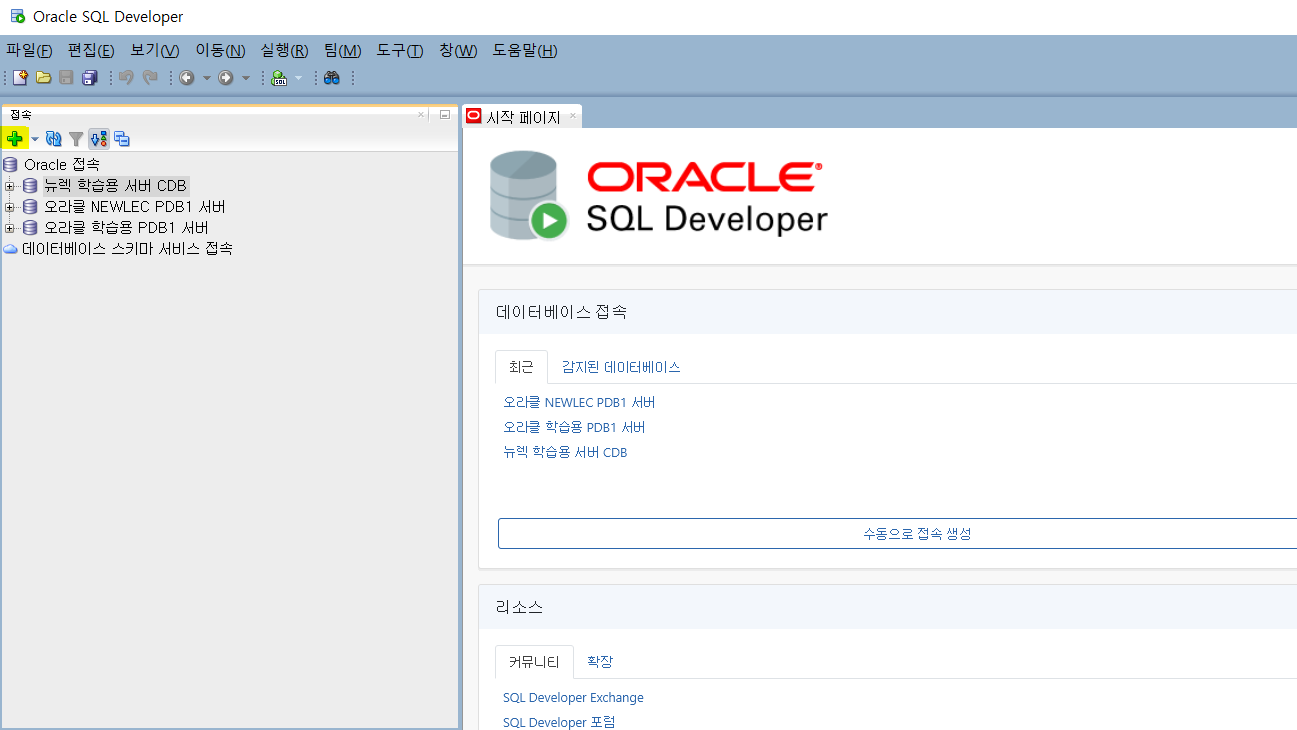This screenshot has height=730, width=1297.
Task: Click the funnel filter icon in connections panel
Action: coord(76,139)
